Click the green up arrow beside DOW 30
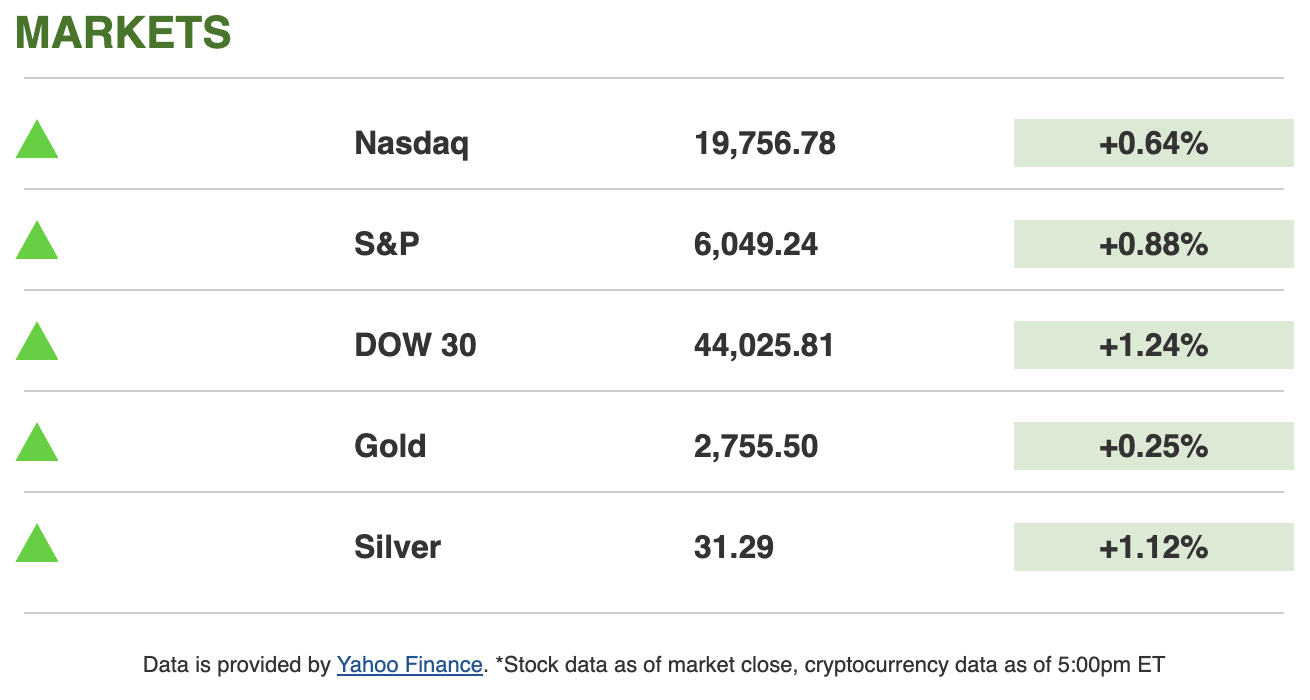The image size is (1310, 700). coord(37,343)
